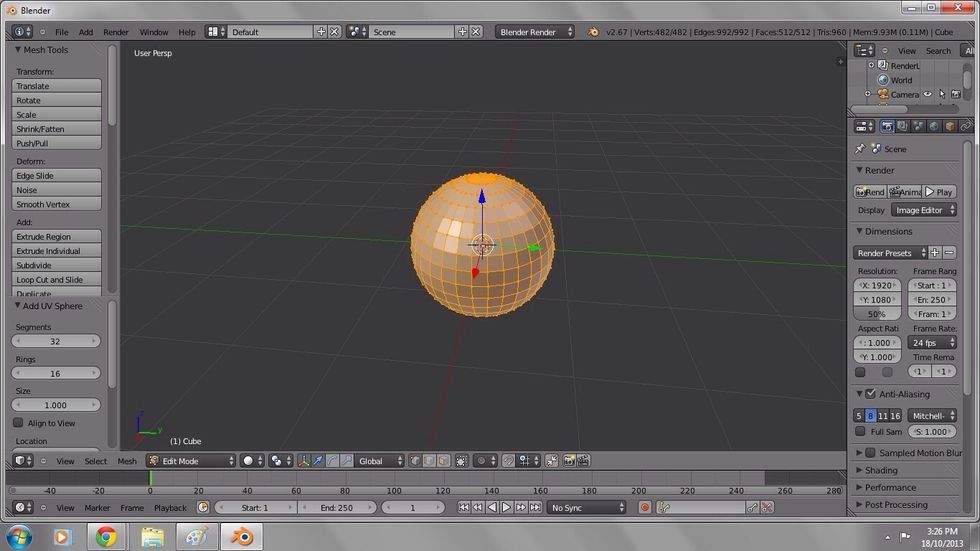This screenshot has width=980, height=551.
Task: Click the OpenGL render camera icon
Action: pyautogui.click(x=568, y=461)
